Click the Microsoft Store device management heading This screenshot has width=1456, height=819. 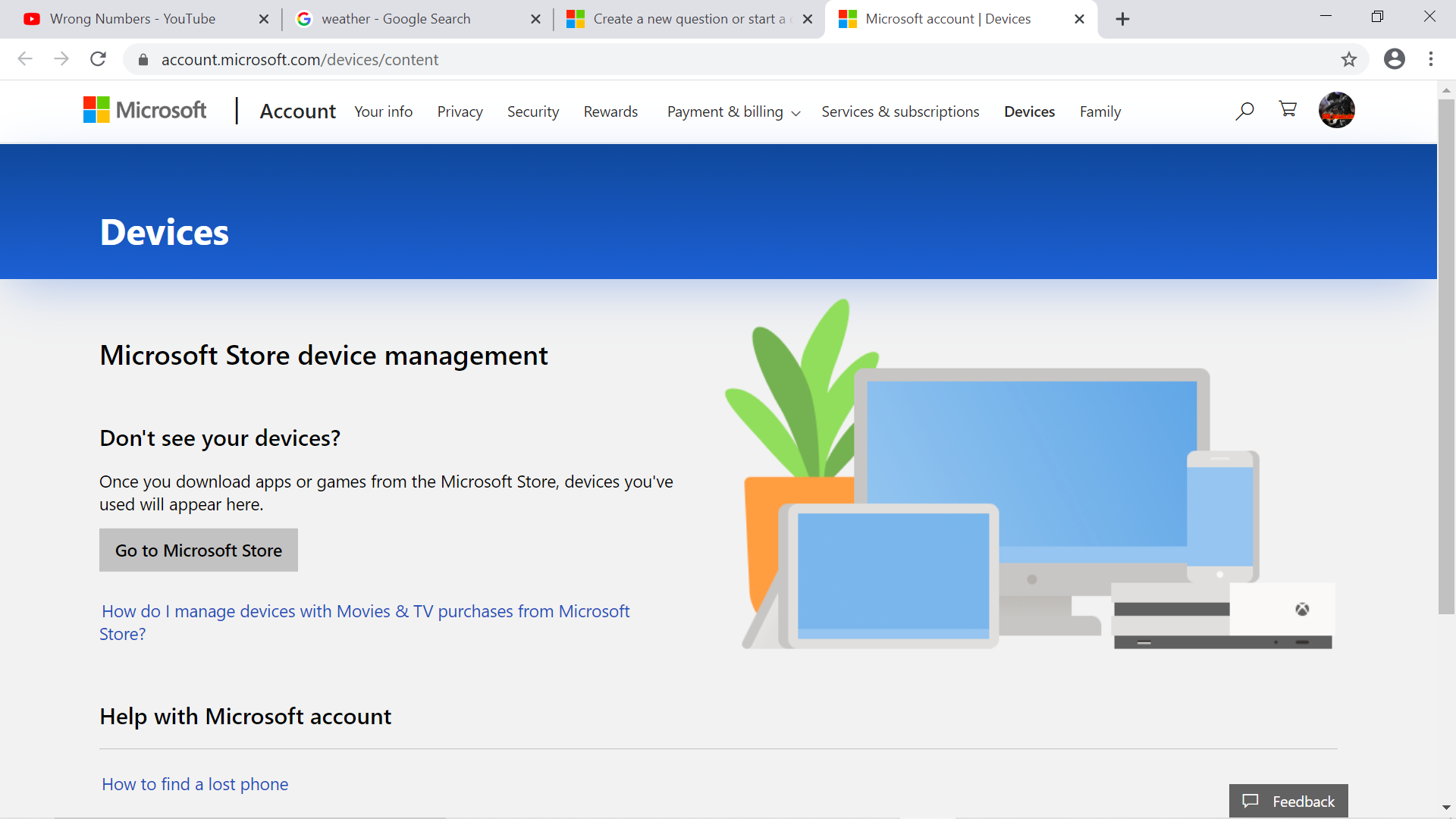tap(324, 356)
